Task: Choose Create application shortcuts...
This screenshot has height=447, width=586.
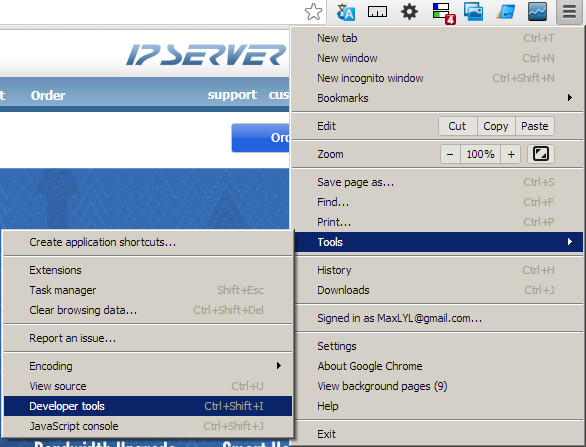Action: coord(148,242)
